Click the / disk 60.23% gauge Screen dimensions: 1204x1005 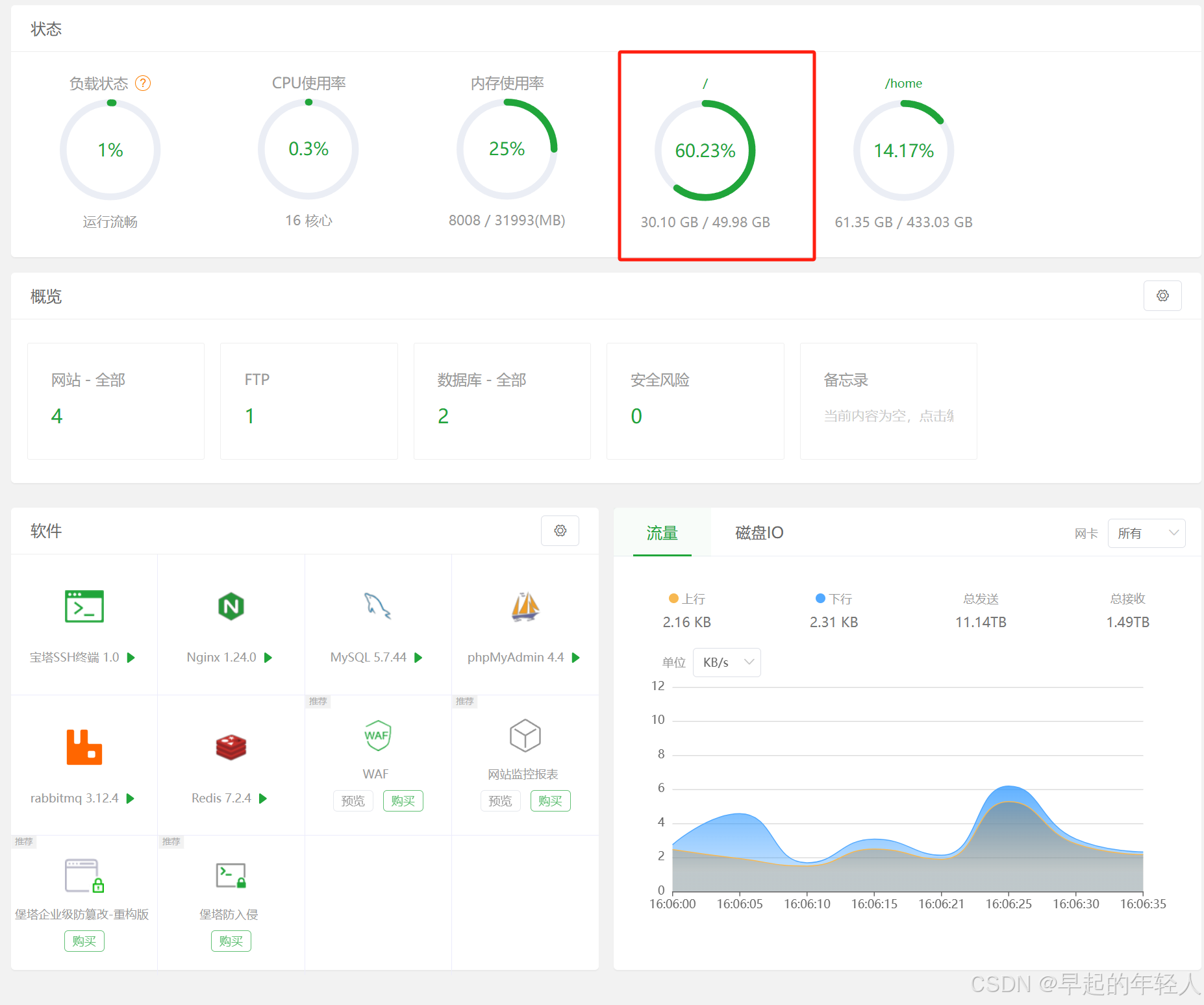pos(705,151)
